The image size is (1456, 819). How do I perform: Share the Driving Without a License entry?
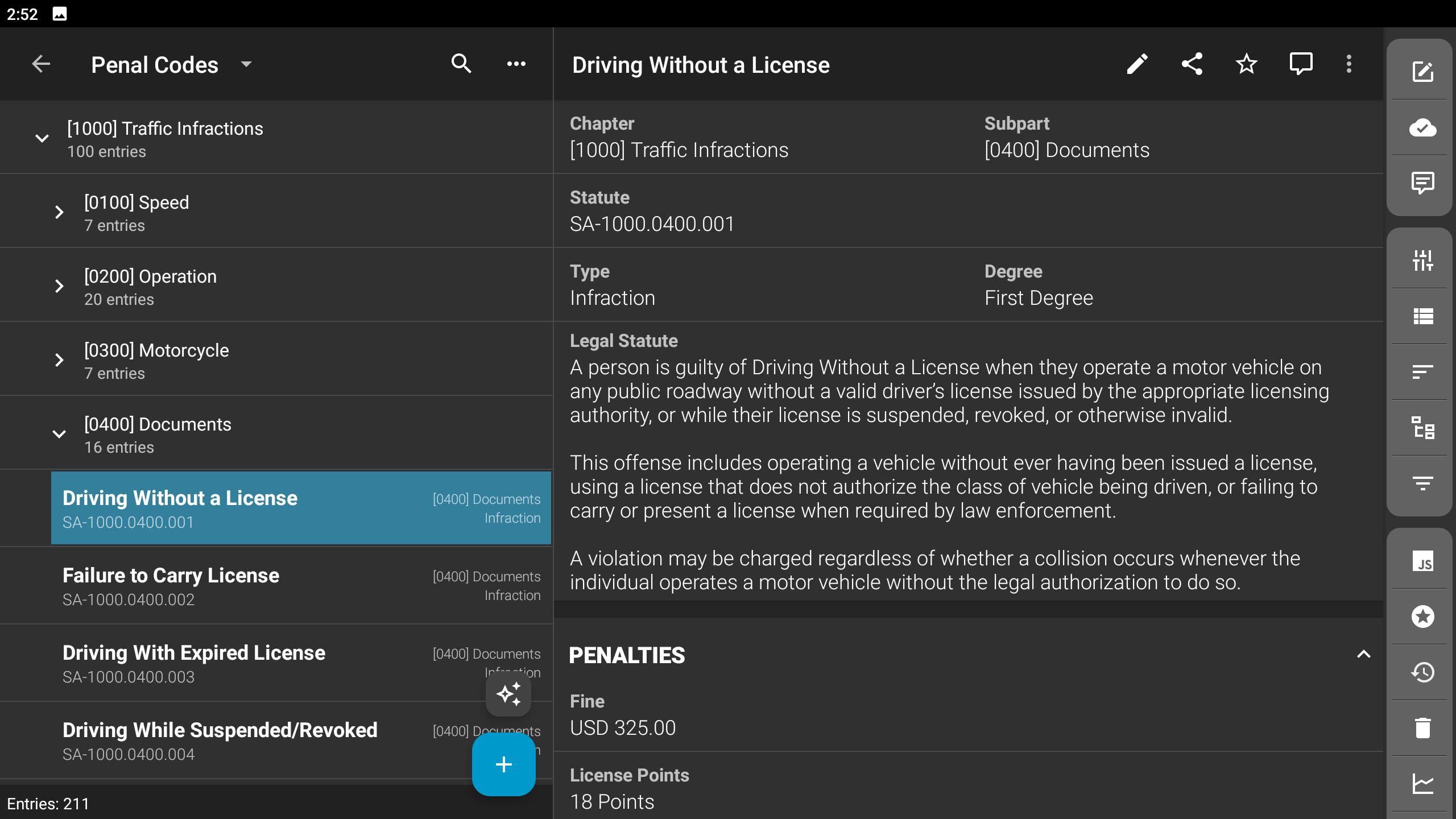[x=1192, y=64]
